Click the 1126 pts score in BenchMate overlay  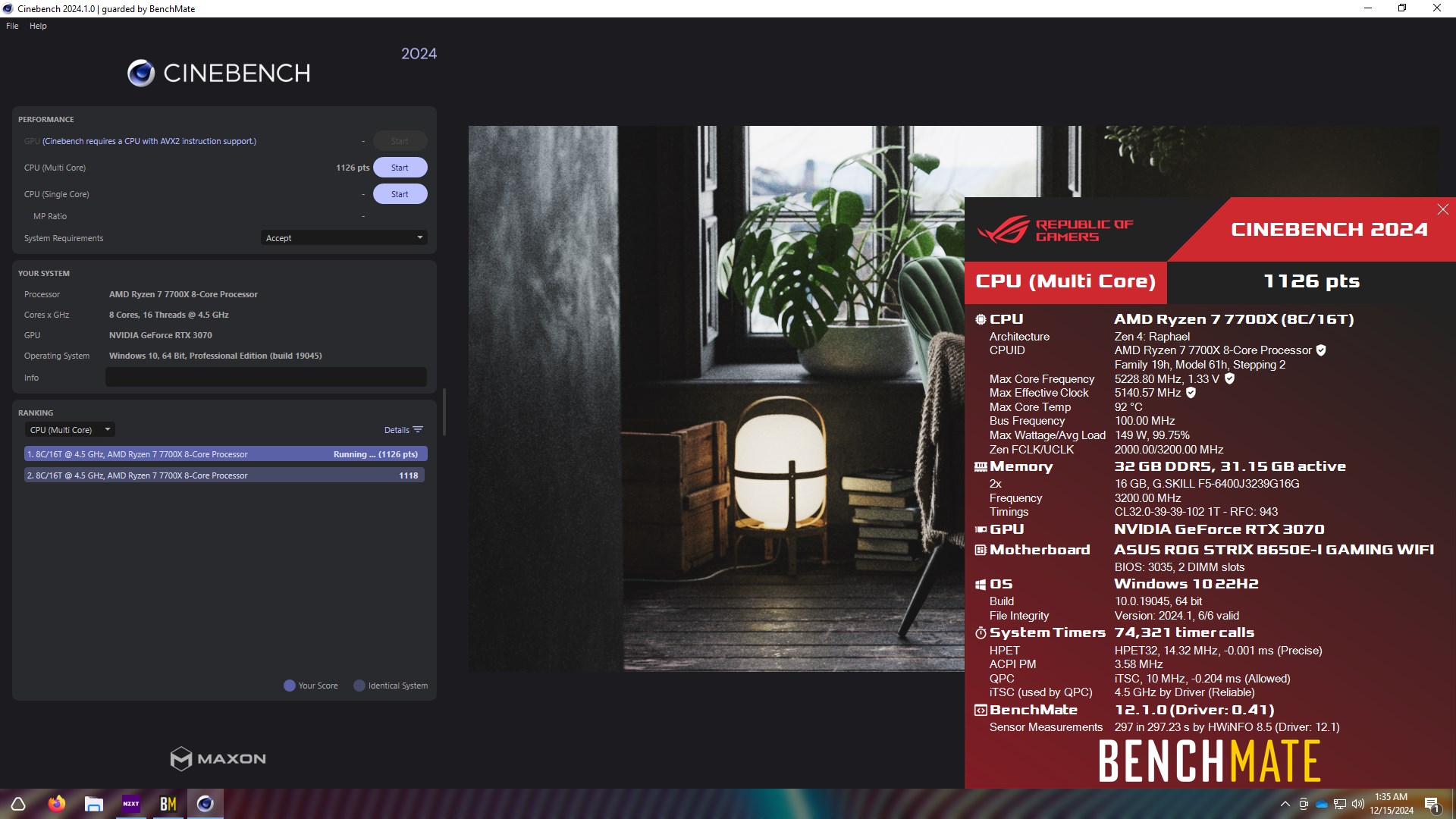click(1311, 281)
